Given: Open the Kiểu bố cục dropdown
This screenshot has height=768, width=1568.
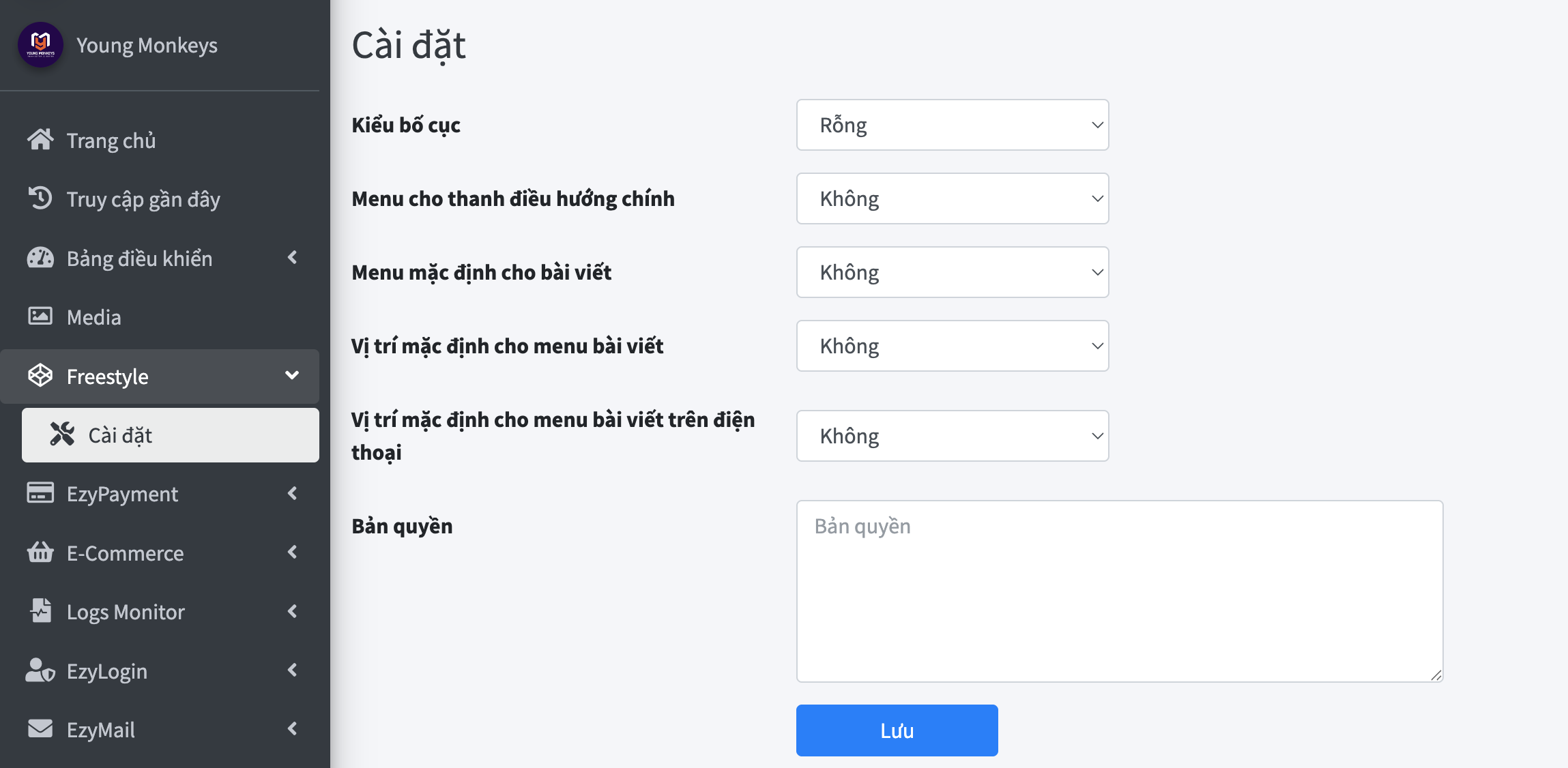Looking at the screenshot, I should pos(953,125).
